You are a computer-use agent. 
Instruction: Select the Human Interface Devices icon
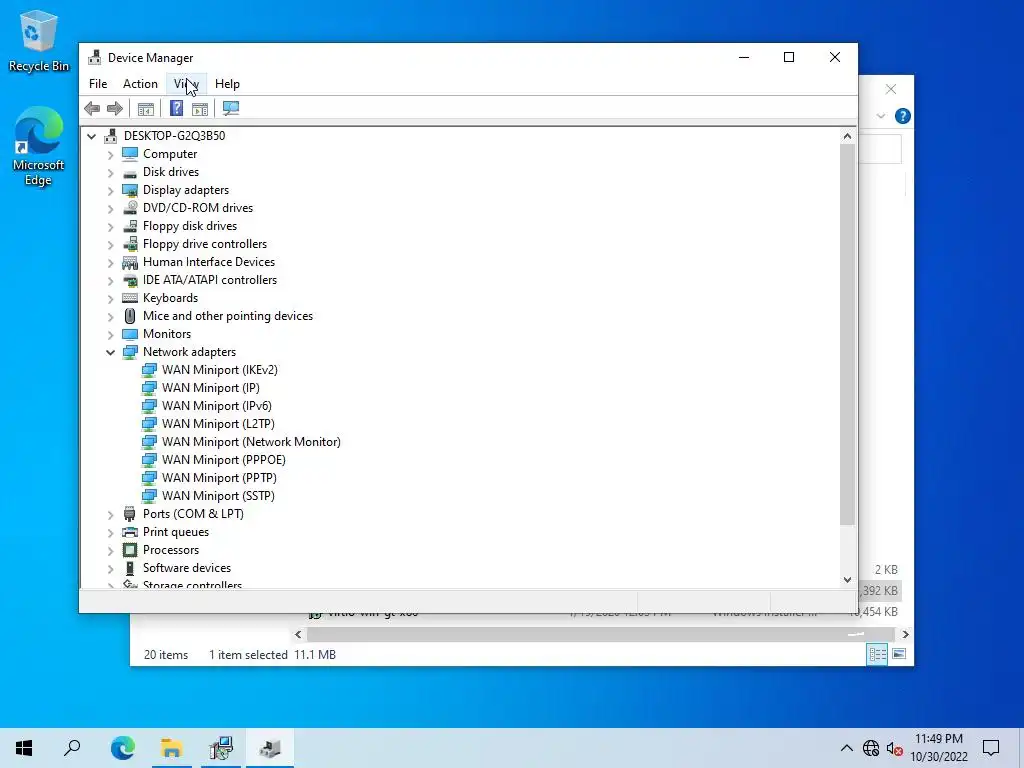pyautogui.click(x=130, y=262)
